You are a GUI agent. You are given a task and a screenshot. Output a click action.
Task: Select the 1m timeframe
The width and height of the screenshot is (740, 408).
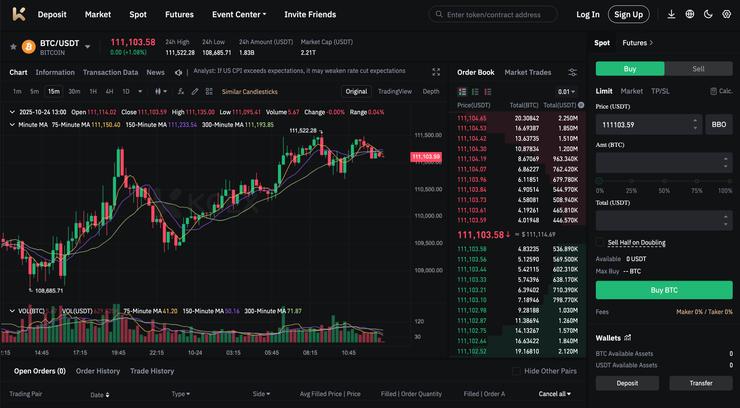tap(17, 92)
